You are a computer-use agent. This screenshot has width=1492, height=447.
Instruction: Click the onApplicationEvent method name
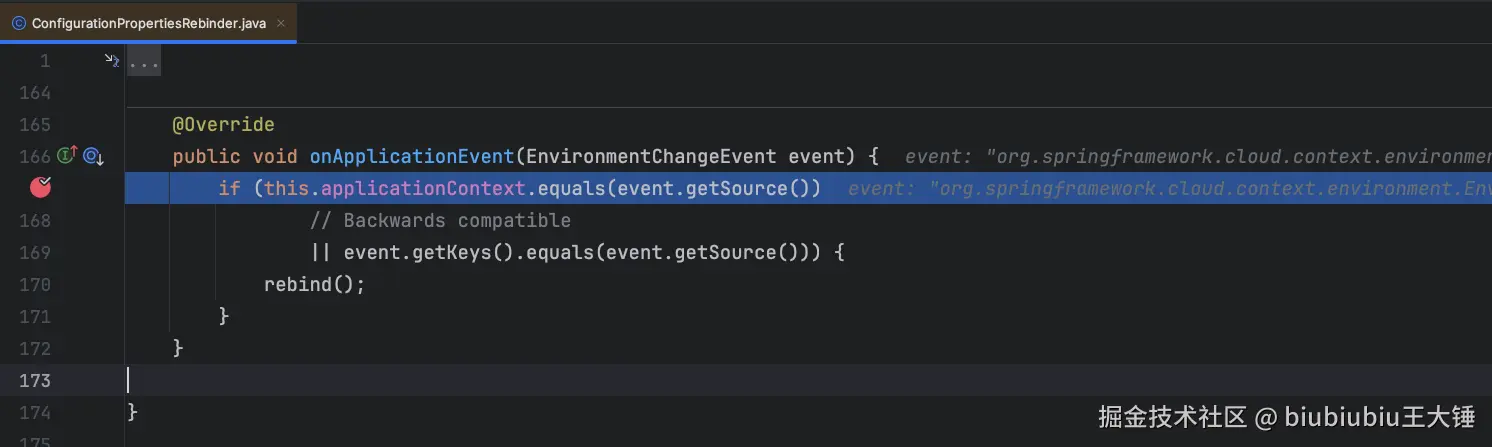(411, 156)
